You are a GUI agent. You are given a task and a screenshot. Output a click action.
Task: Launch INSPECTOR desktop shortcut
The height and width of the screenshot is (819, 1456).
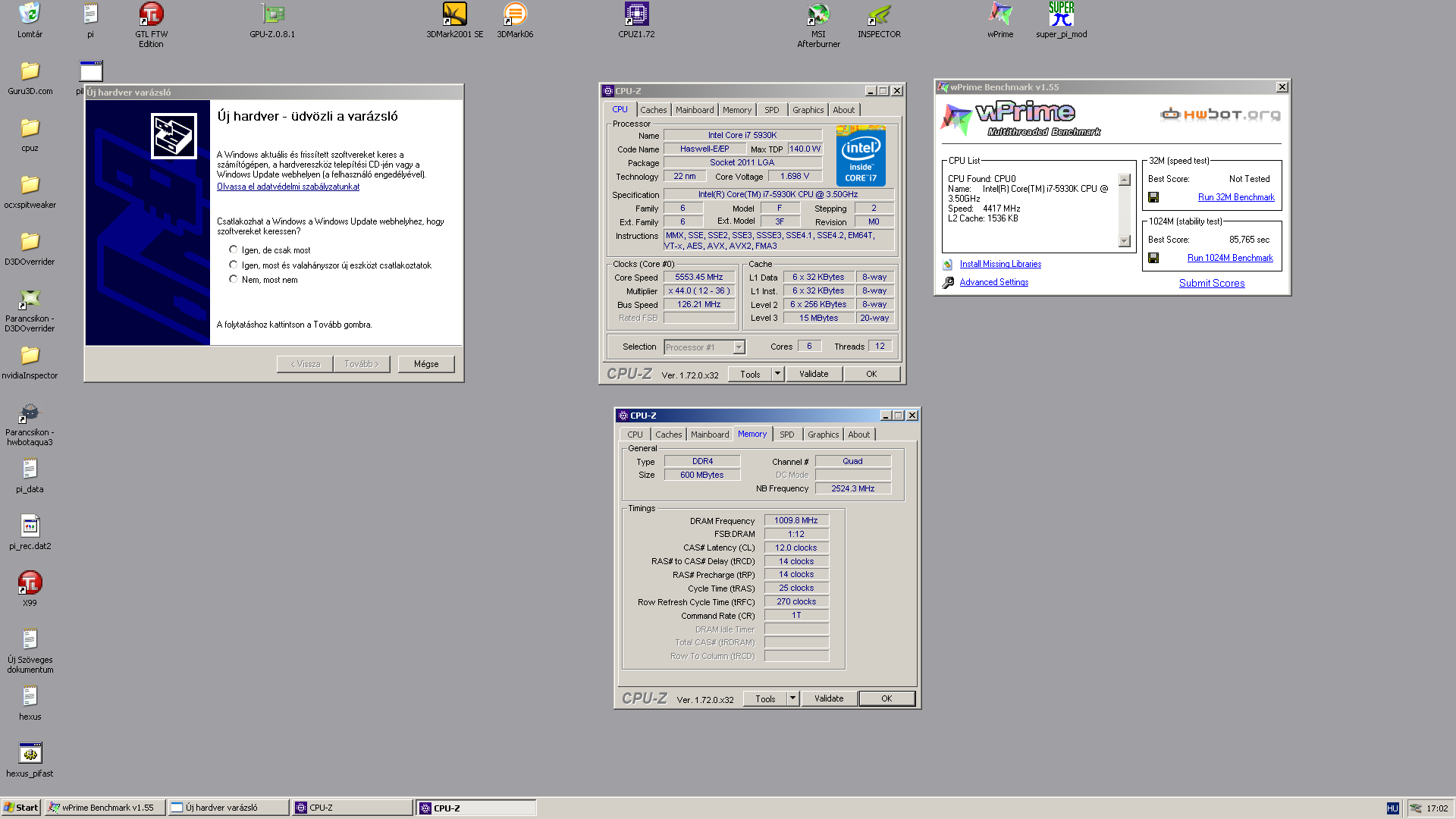[879, 20]
